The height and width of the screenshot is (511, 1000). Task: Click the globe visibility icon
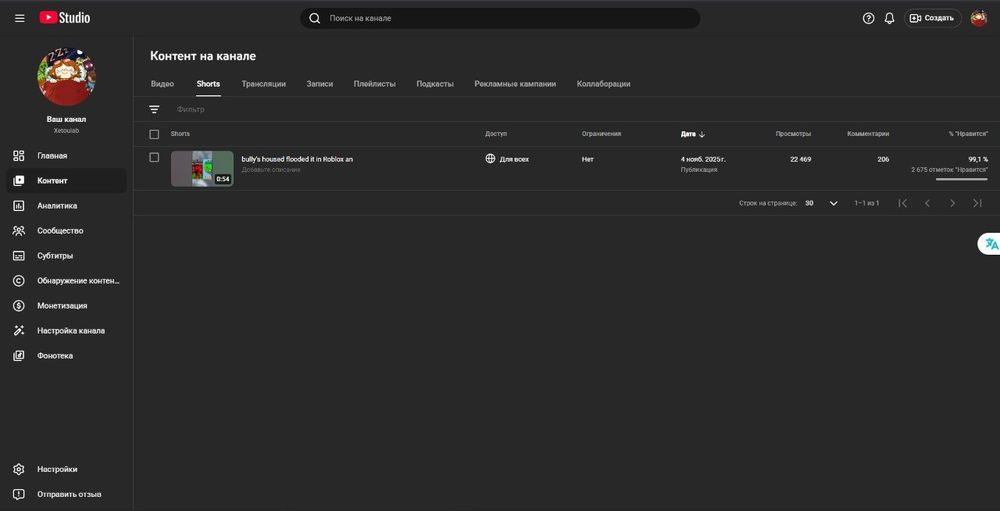click(490, 158)
